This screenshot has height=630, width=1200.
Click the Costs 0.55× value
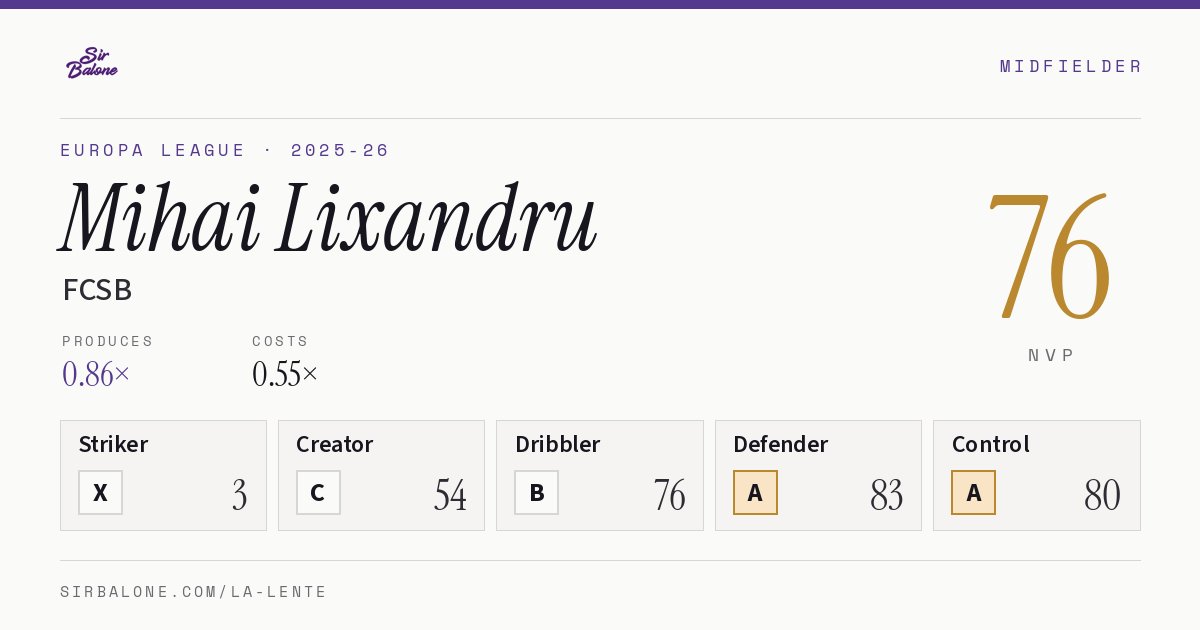[285, 374]
